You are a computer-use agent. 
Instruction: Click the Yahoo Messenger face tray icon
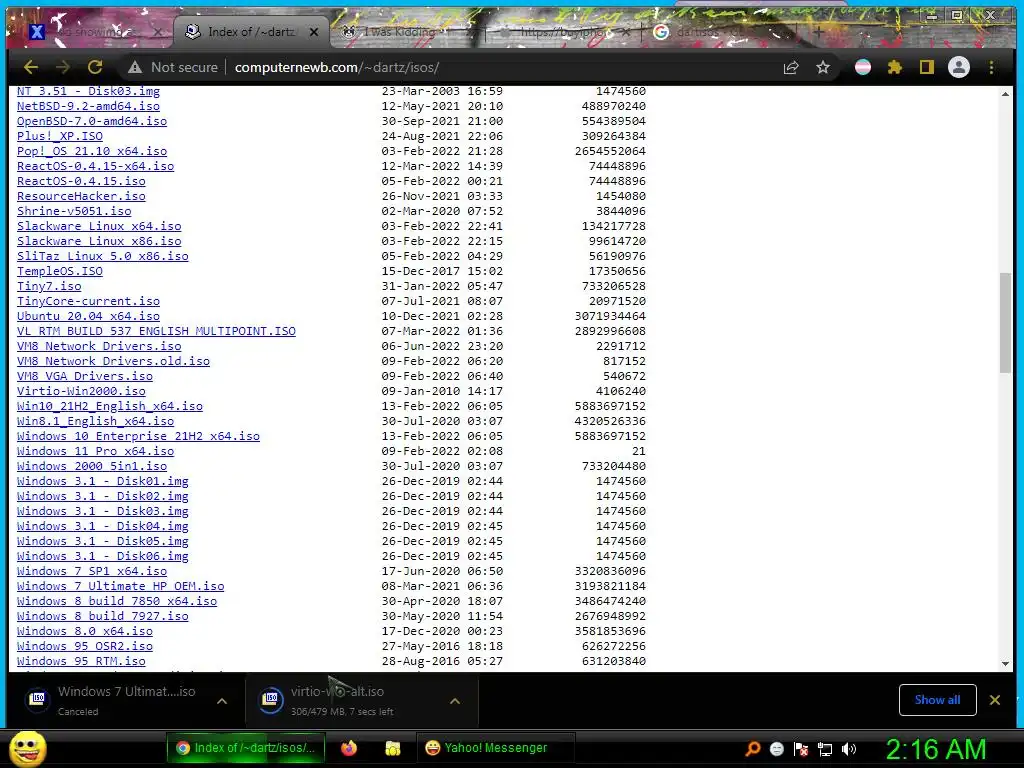click(x=776, y=749)
